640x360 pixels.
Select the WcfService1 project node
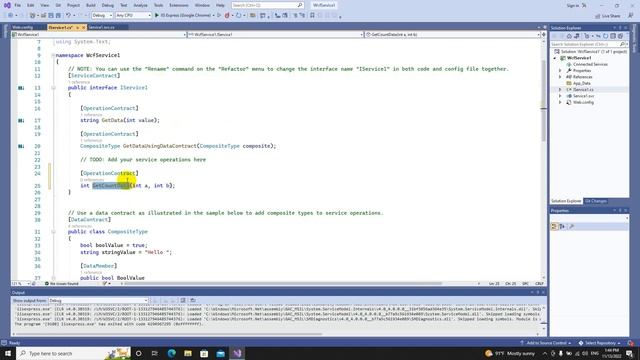pos(578,58)
